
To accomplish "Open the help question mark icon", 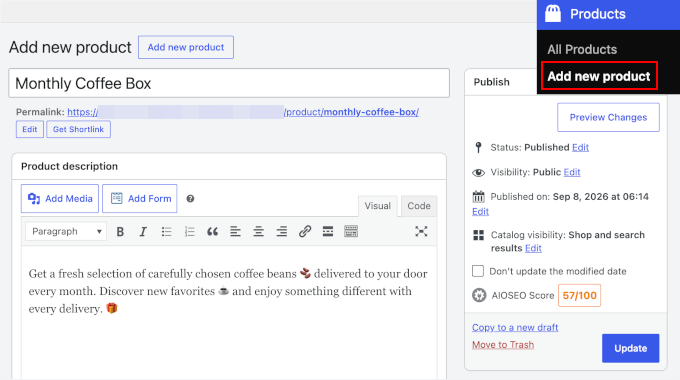I will (x=190, y=199).
